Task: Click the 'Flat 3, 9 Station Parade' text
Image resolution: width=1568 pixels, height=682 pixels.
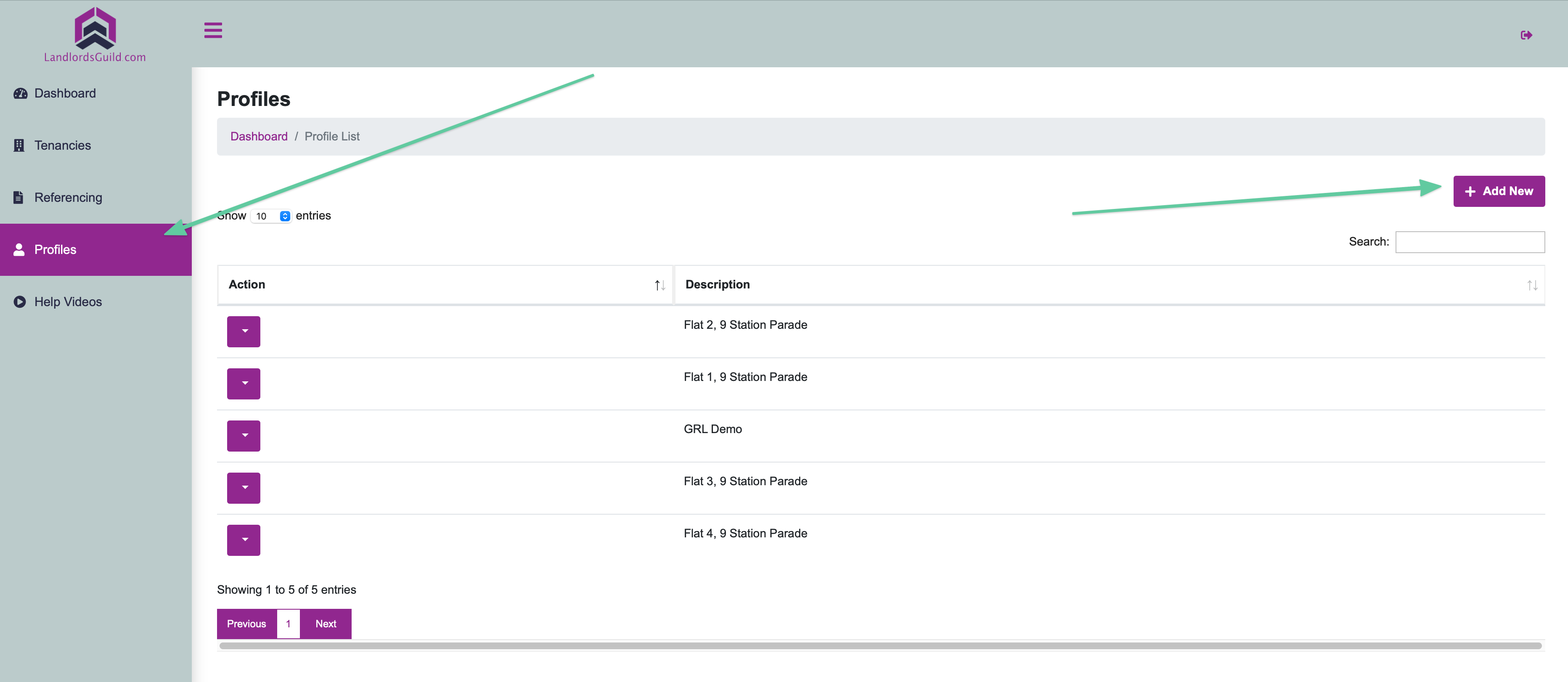Action: point(745,481)
